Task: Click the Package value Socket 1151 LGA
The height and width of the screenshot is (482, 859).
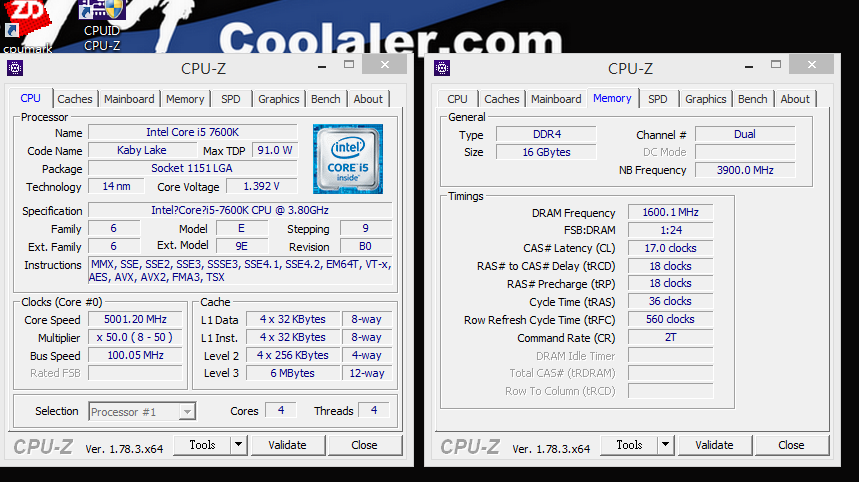Action: [x=192, y=168]
